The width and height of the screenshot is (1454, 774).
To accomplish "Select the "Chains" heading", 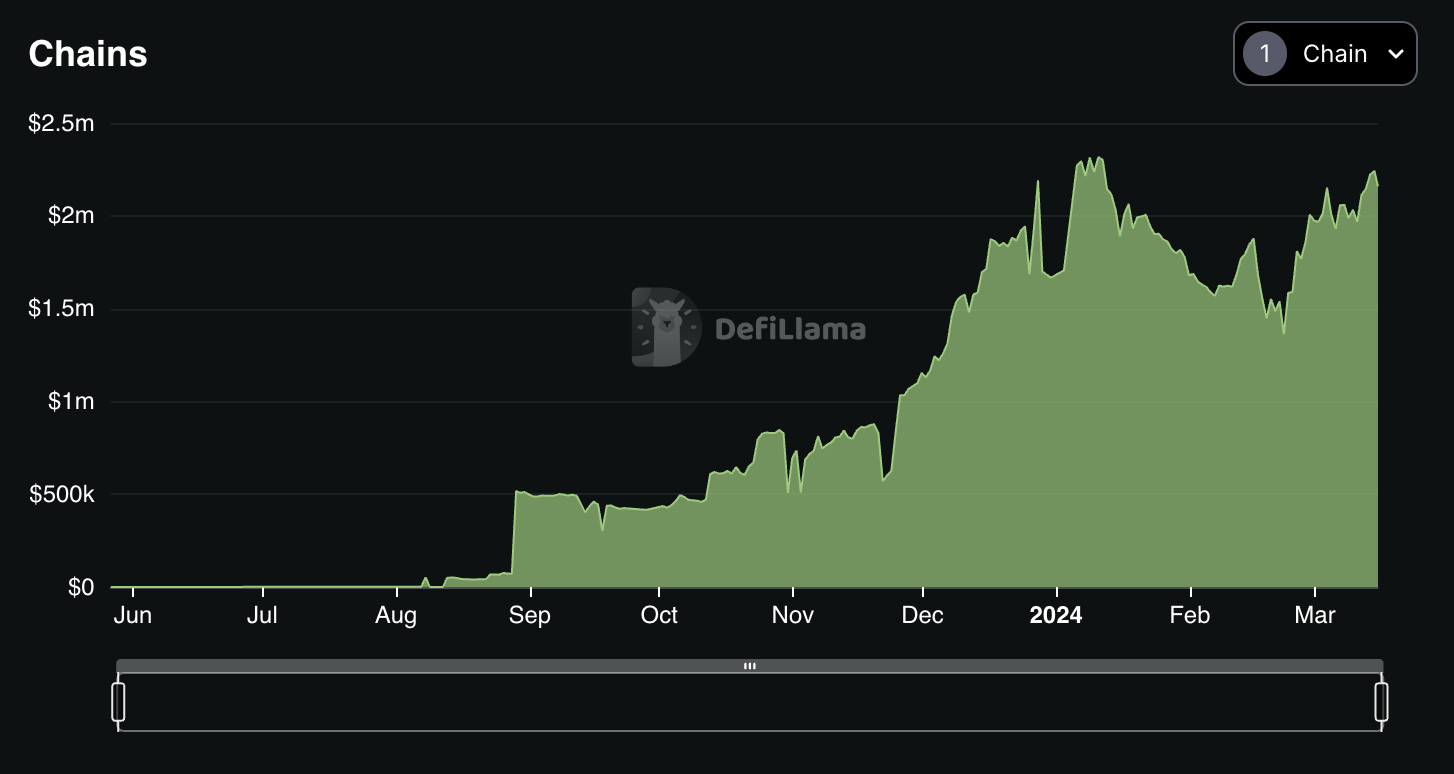I will (87, 54).
